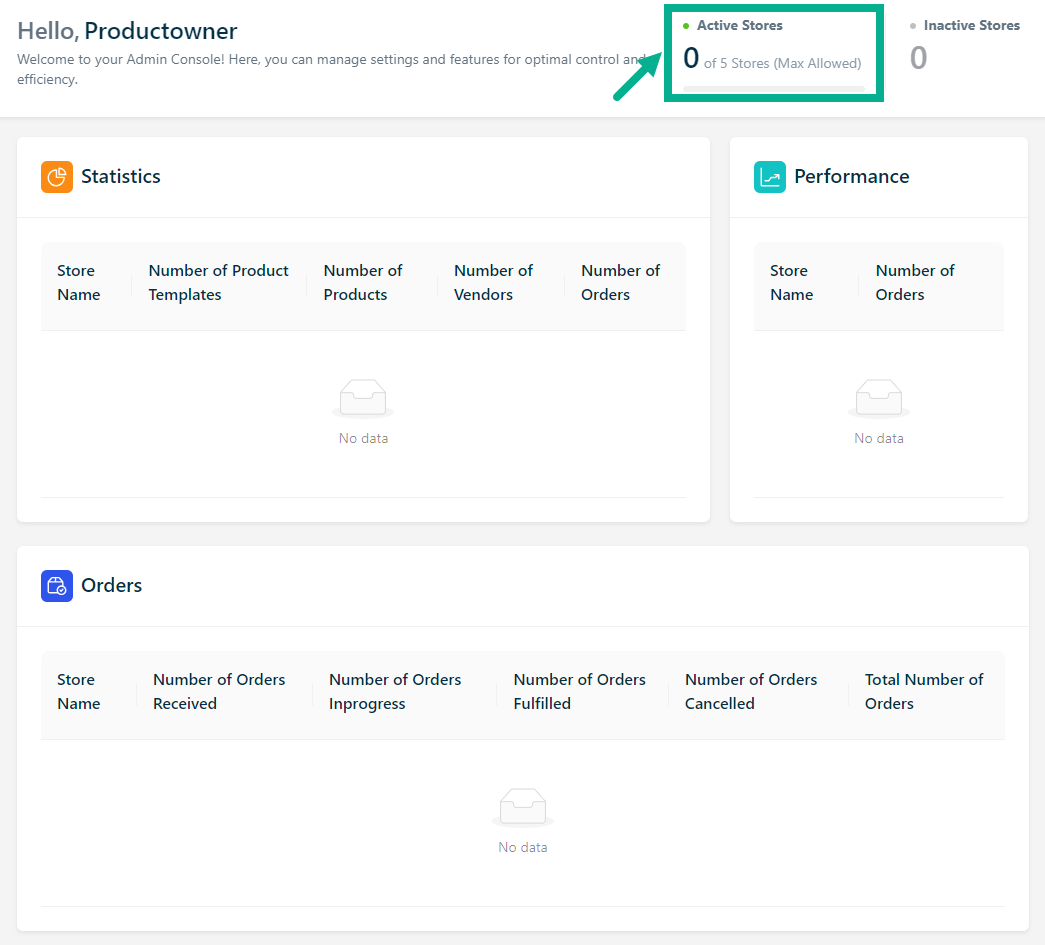Click the blue Orders box icon
The width and height of the screenshot is (1045, 945).
coord(57,586)
